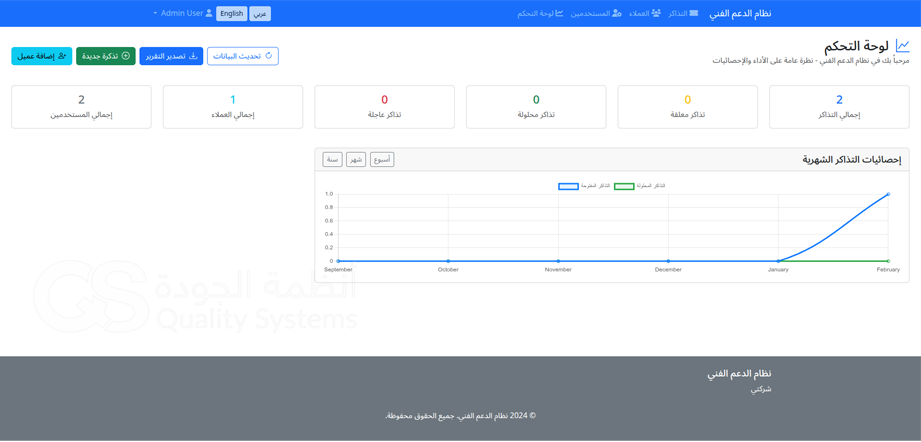
Task: Switch chart range to سنة (year)
Action: (x=332, y=160)
